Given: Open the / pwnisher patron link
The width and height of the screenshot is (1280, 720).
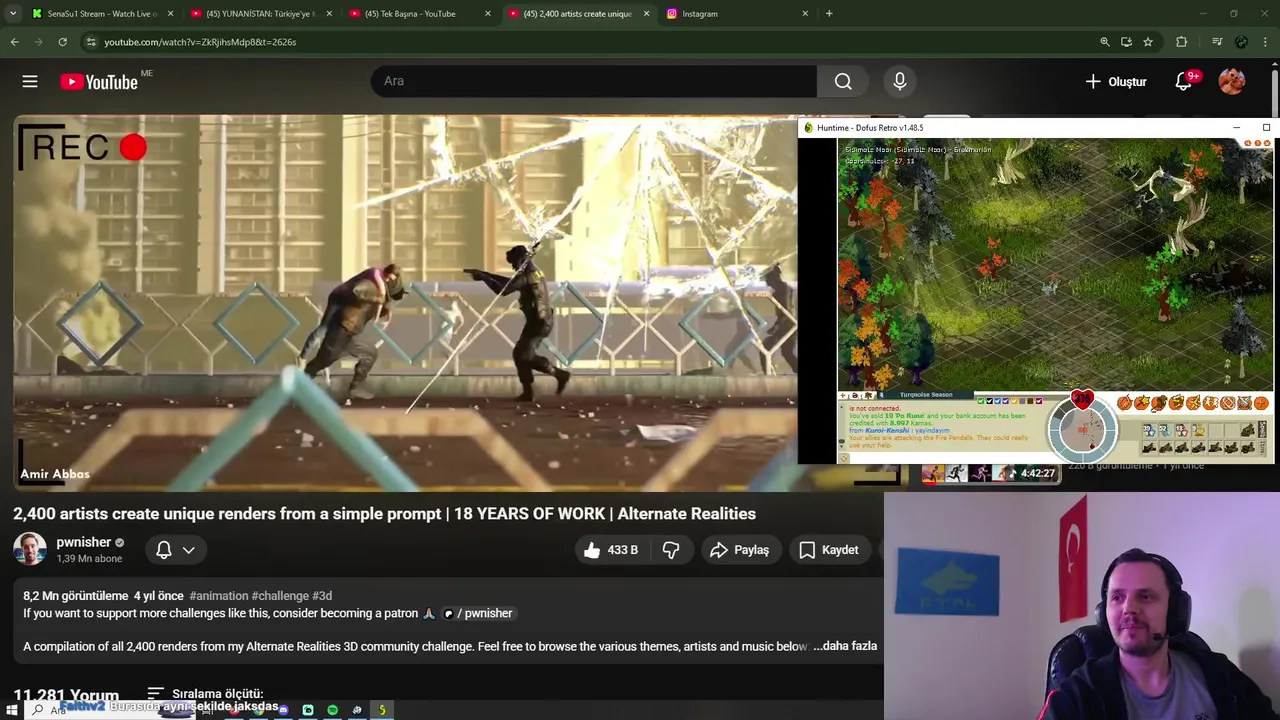Looking at the screenshot, I should point(478,613).
